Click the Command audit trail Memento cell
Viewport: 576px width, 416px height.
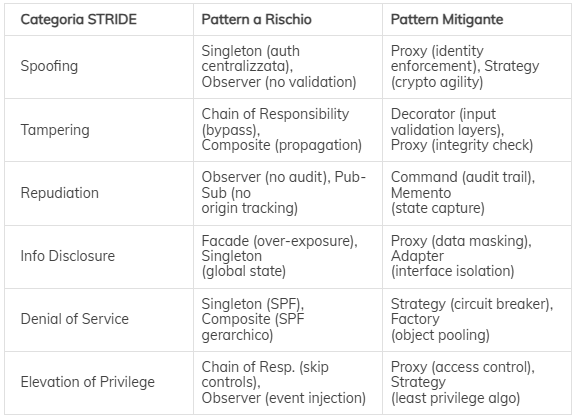[x=477, y=193]
